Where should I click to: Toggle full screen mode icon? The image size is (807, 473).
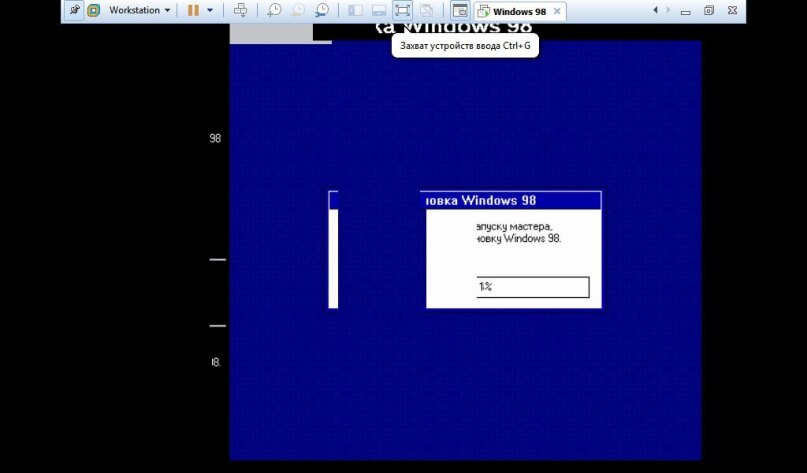coord(402,10)
